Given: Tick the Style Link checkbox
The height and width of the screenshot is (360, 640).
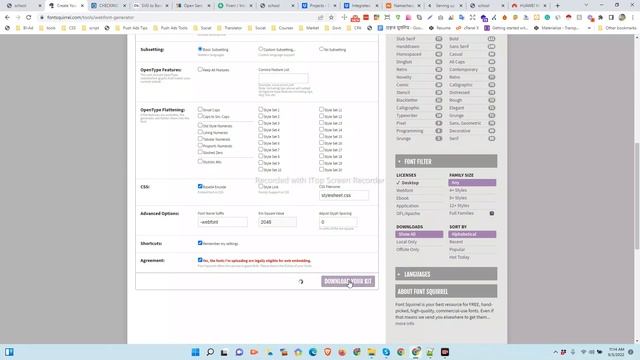Looking at the screenshot, I should (260, 187).
